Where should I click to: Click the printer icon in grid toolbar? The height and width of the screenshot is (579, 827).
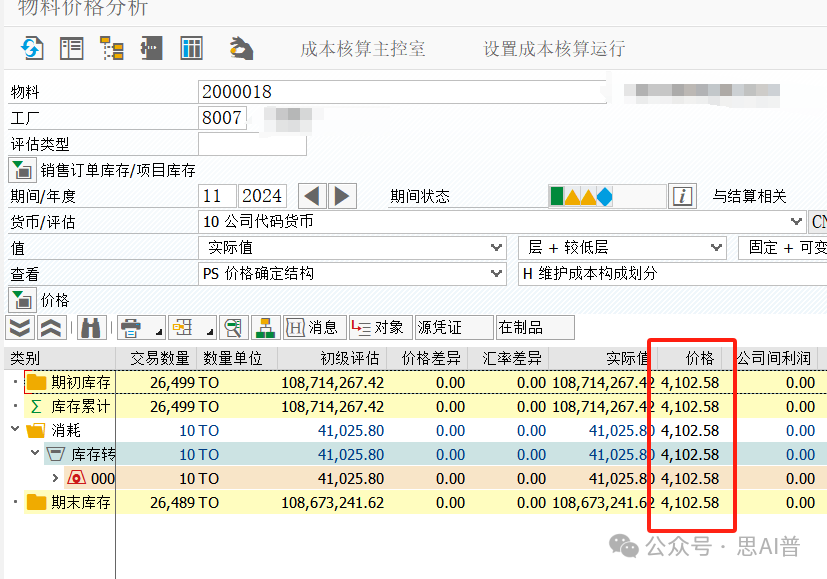[129, 327]
